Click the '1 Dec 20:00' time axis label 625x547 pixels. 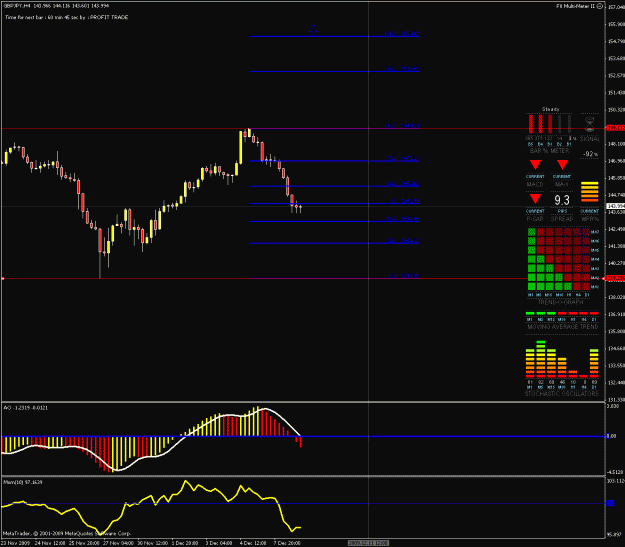(185, 543)
